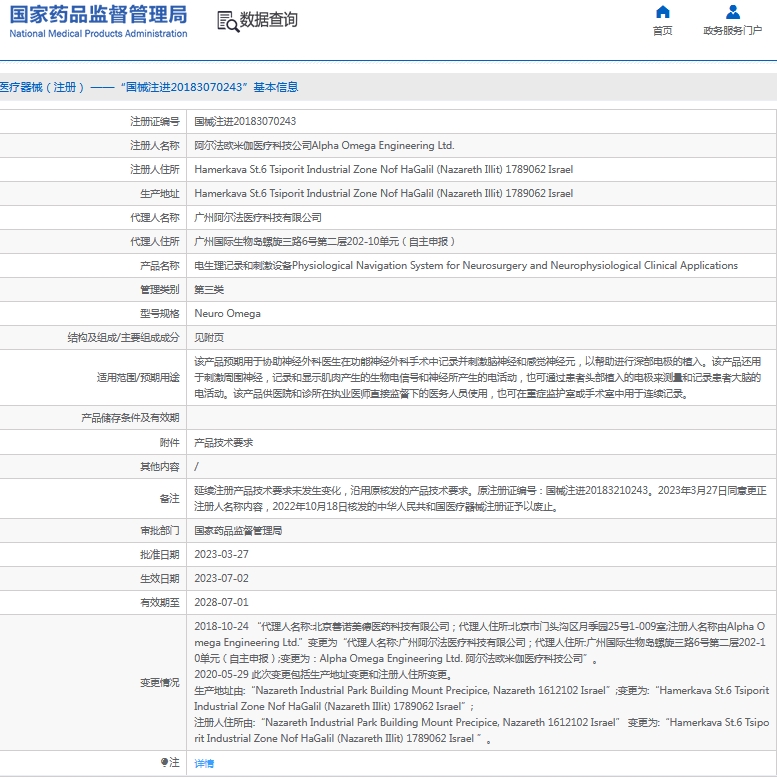Click the 2018-10-24 change record entry
The width and height of the screenshot is (777, 780).
pyautogui.click(x=480, y=642)
